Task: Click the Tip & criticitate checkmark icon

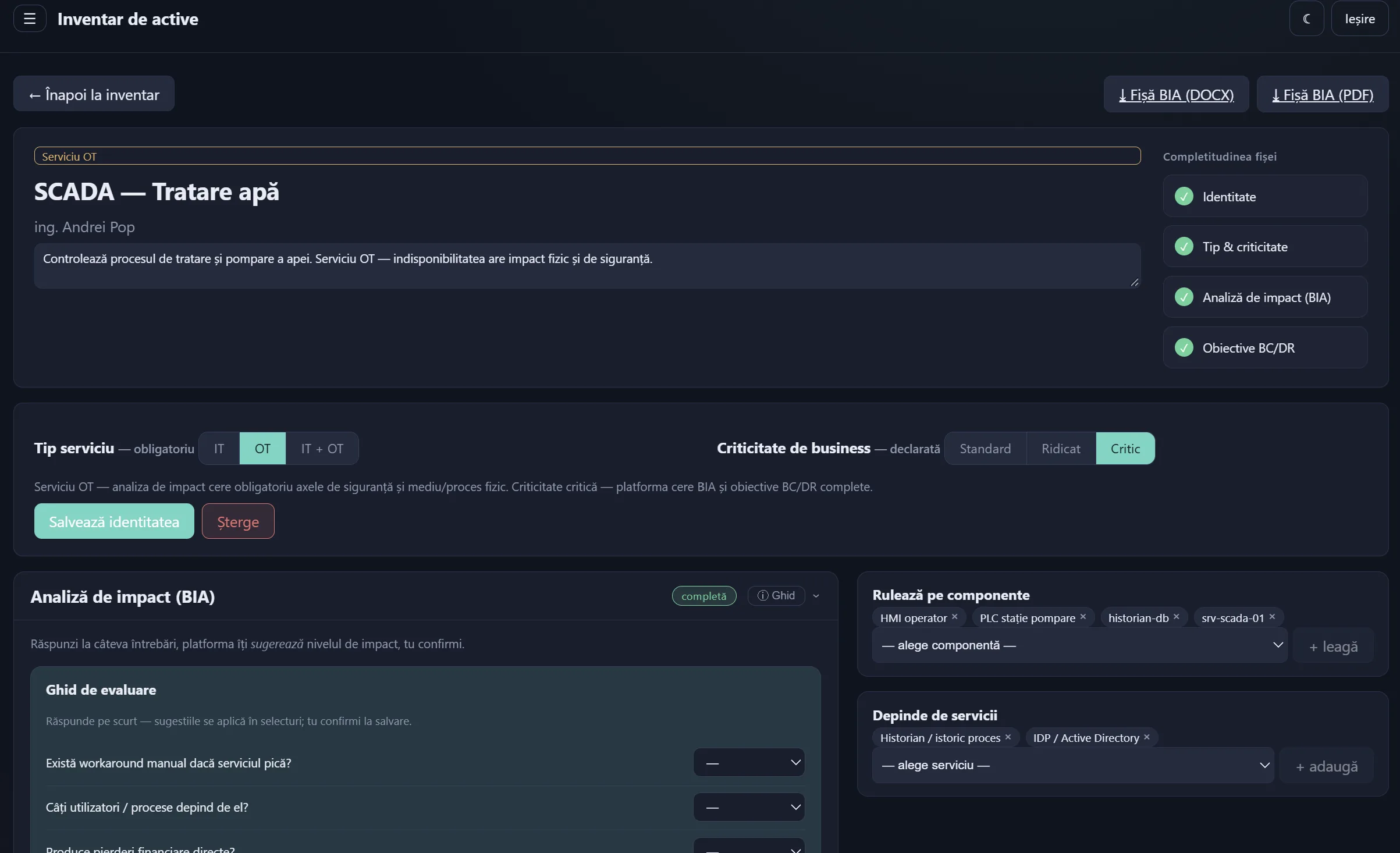Action: [x=1184, y=247]
